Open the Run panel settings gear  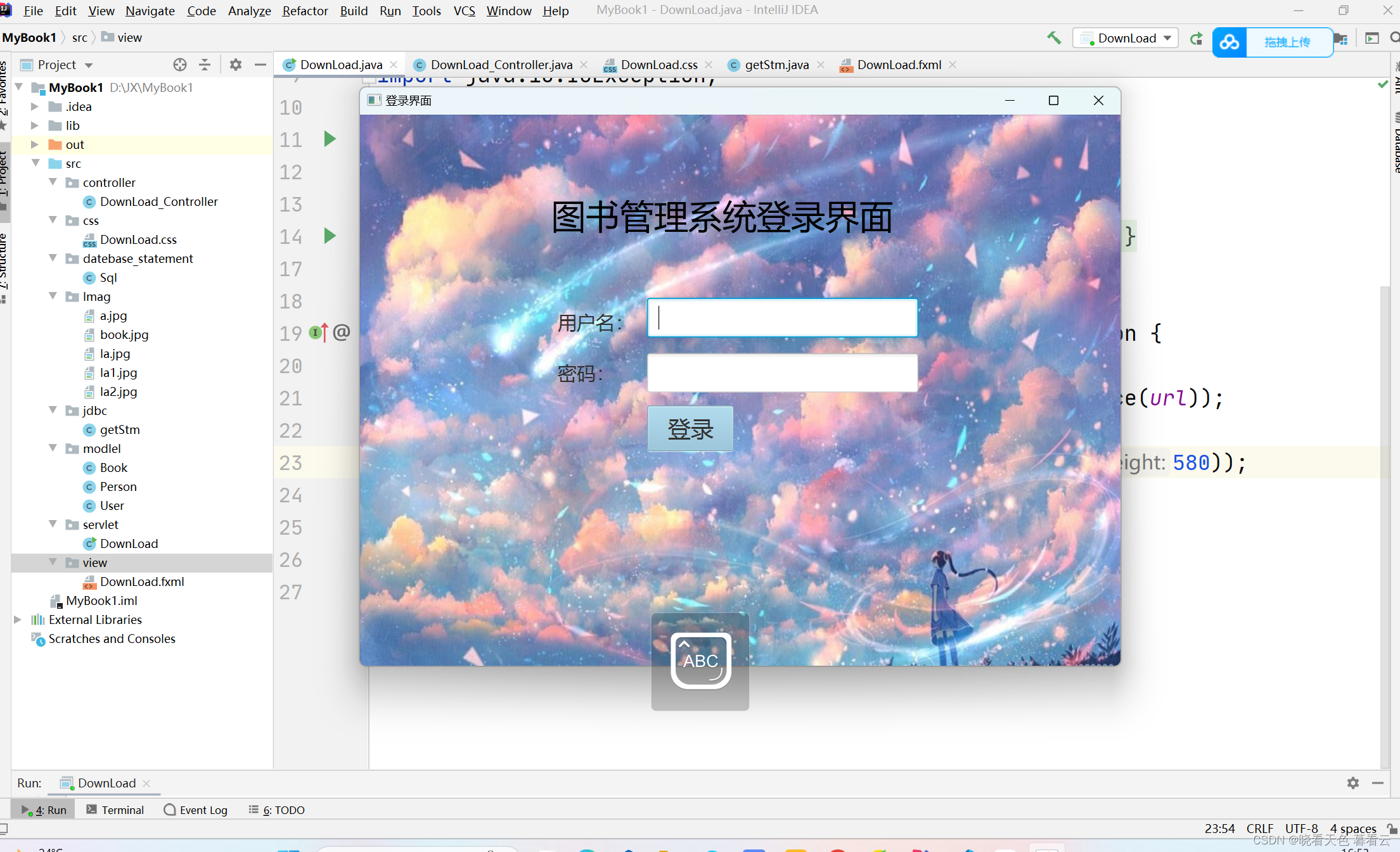[1352, 783]
